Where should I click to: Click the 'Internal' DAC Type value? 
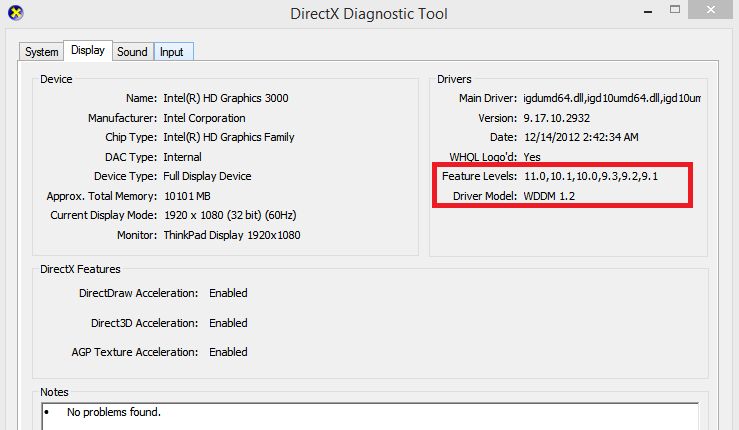pos(182,157)
